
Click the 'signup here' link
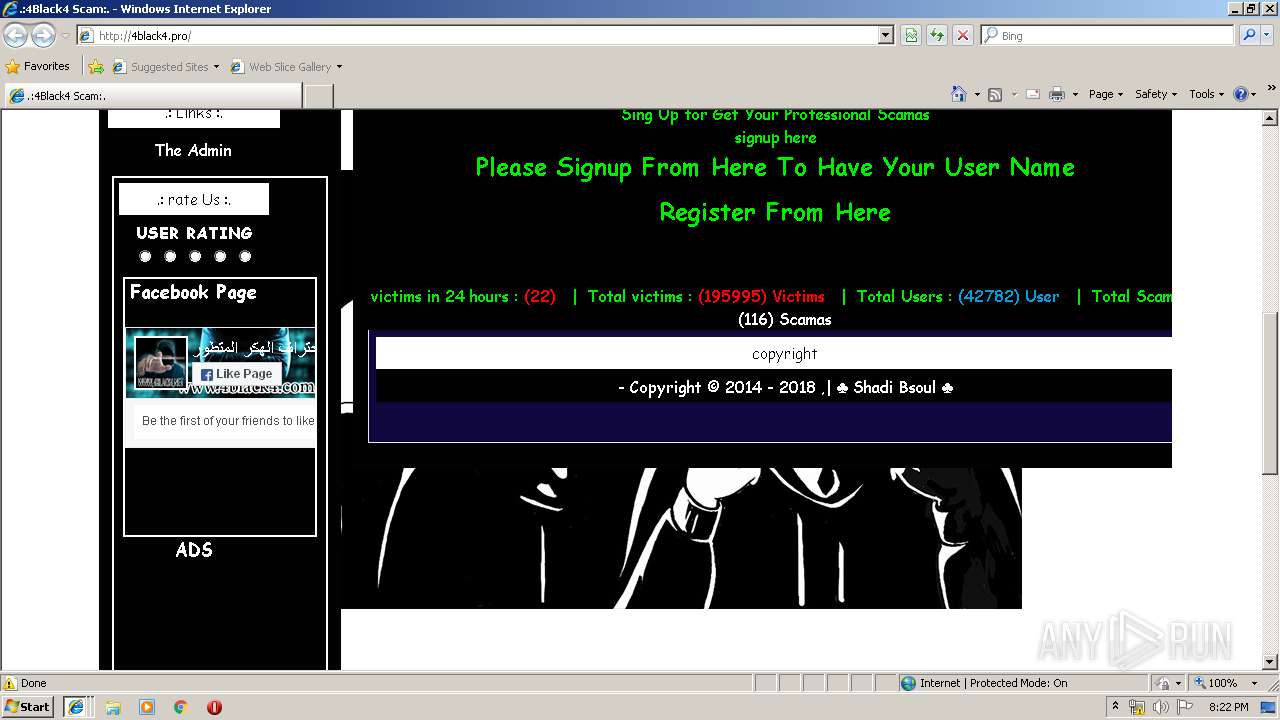(775, 138)
